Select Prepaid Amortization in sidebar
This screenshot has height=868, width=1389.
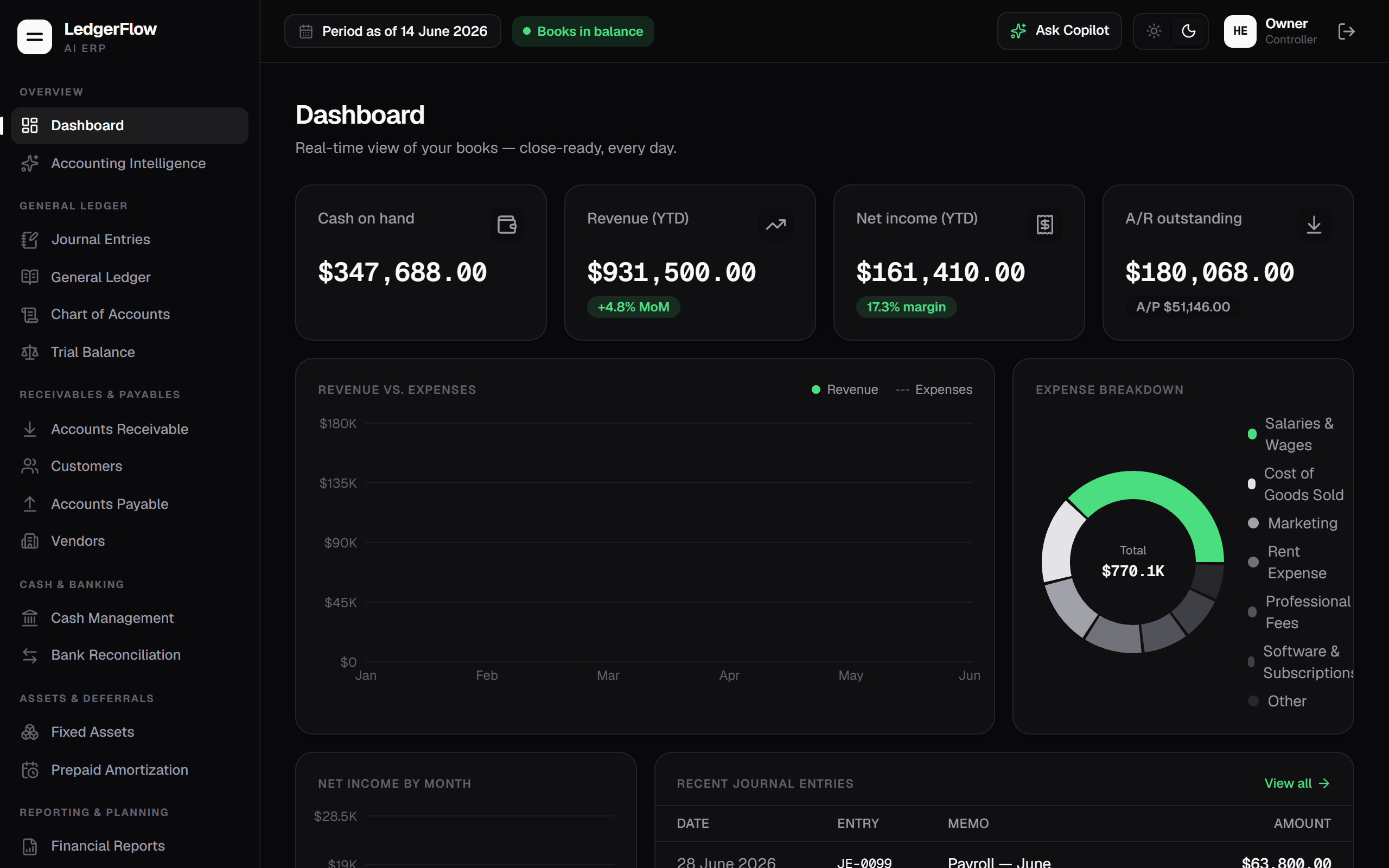[130, 770]
